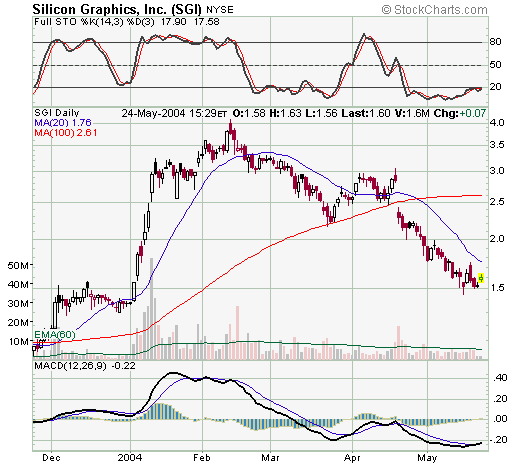This screenshot has width=520, height=468.
Task: Click the stochastic '50' level label
Action: [495, 65]
